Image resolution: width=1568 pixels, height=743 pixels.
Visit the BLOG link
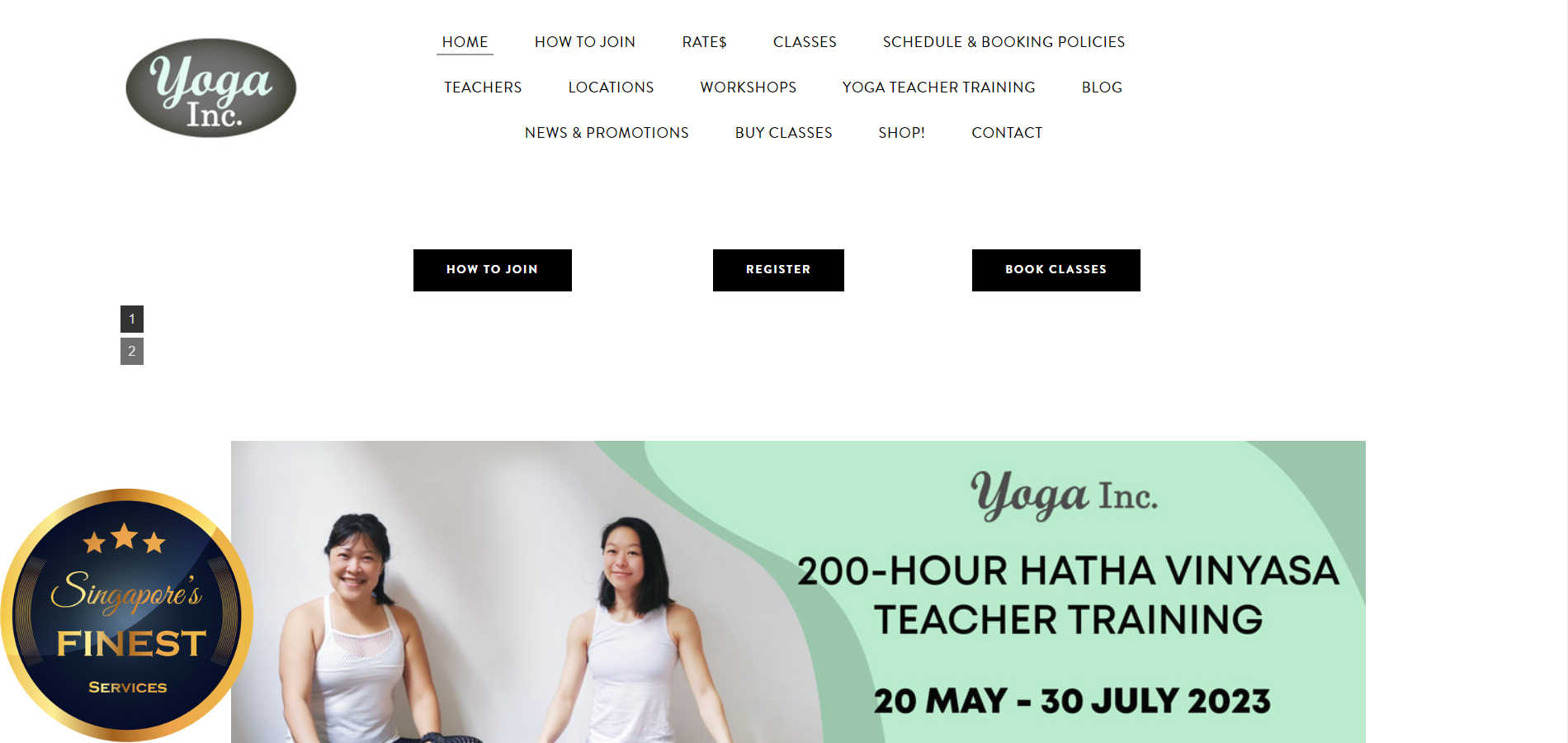1102,88
